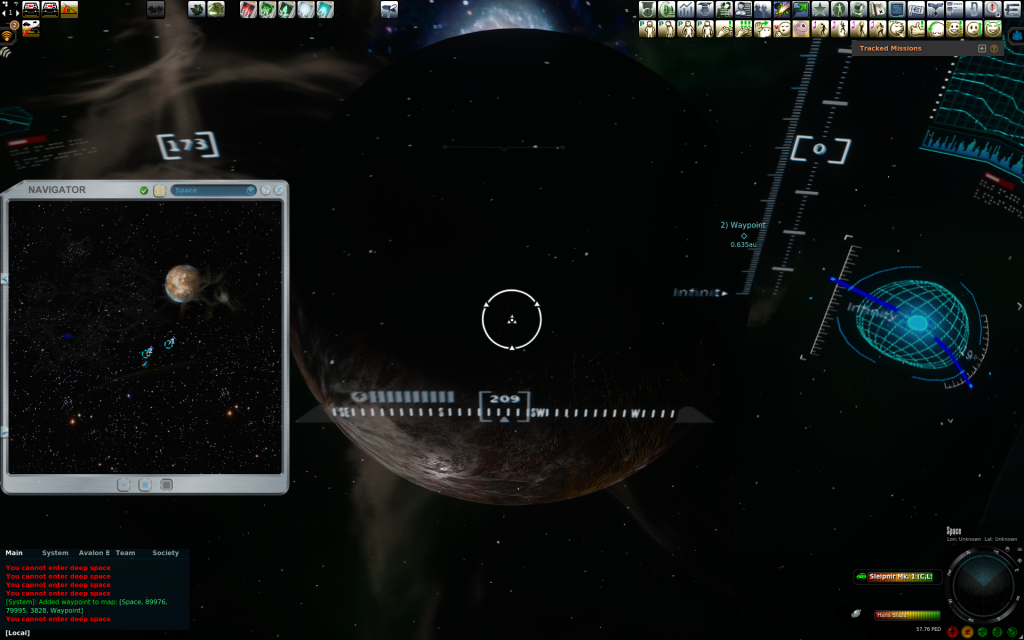Click the yellow ramp action icon
The width and height of the screenshot is (1024, 640).
69,9
